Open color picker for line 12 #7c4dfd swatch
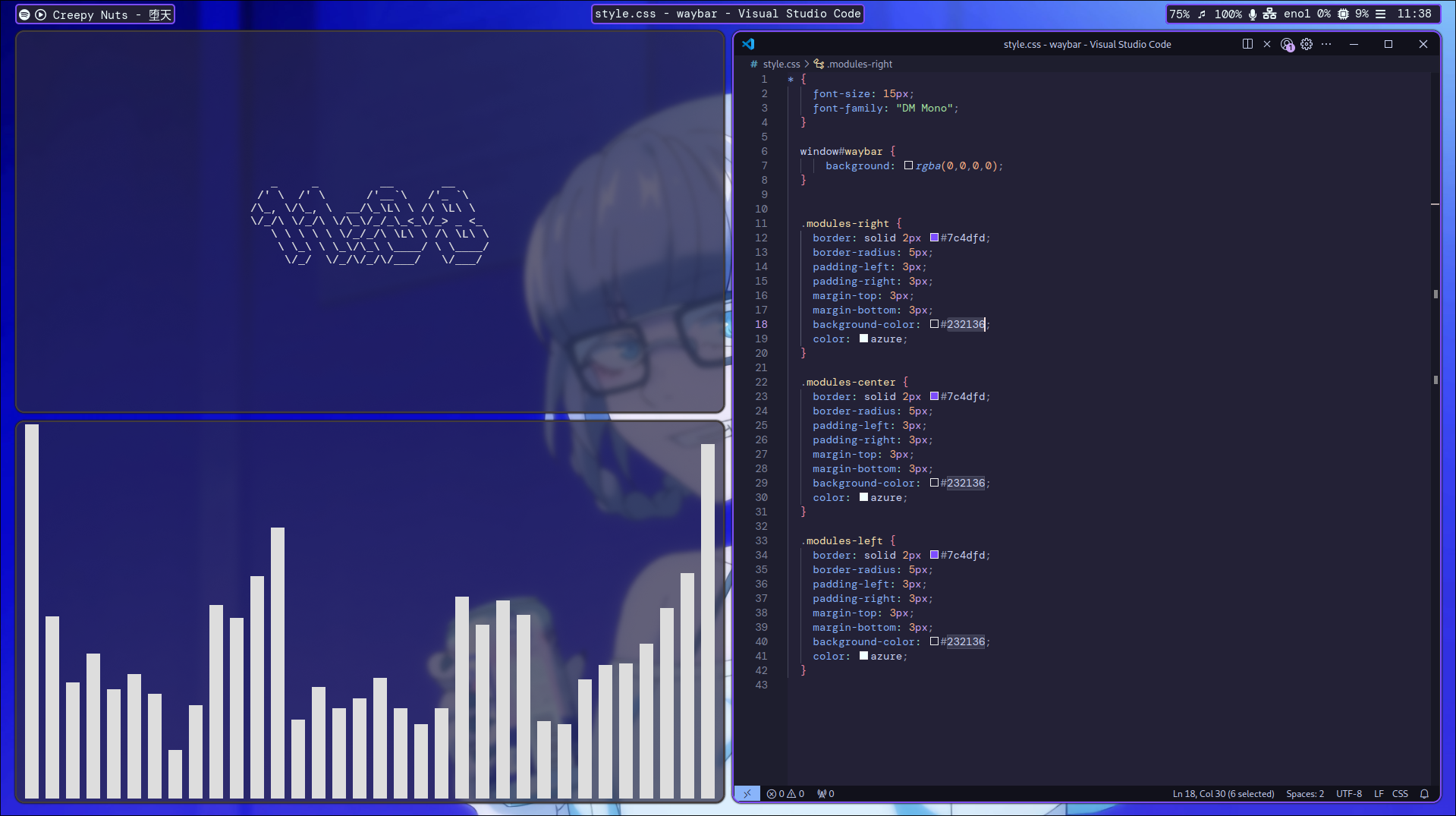The image size is (1456, 816). coord(934,238)
